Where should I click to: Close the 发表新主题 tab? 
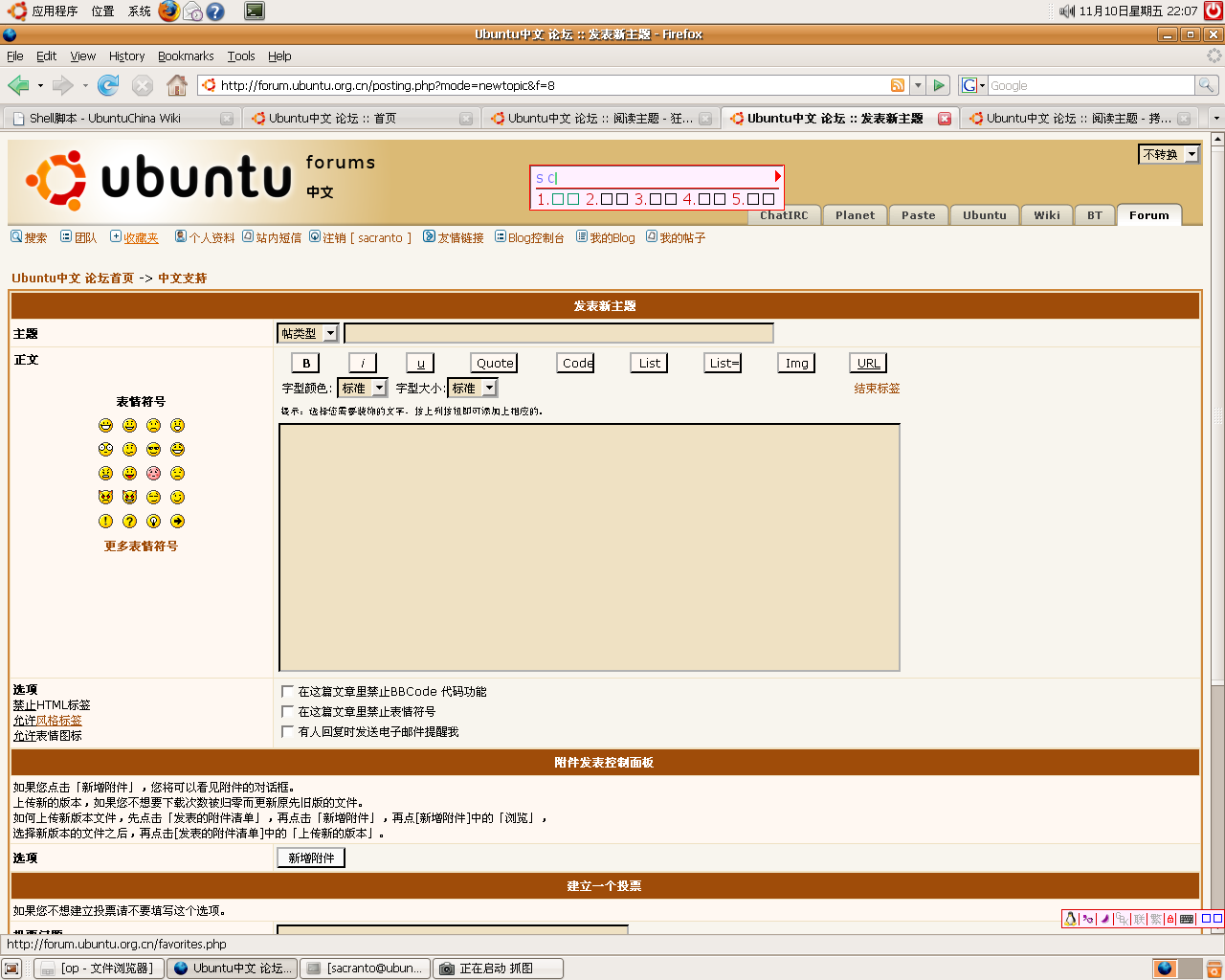click(945, 119)
